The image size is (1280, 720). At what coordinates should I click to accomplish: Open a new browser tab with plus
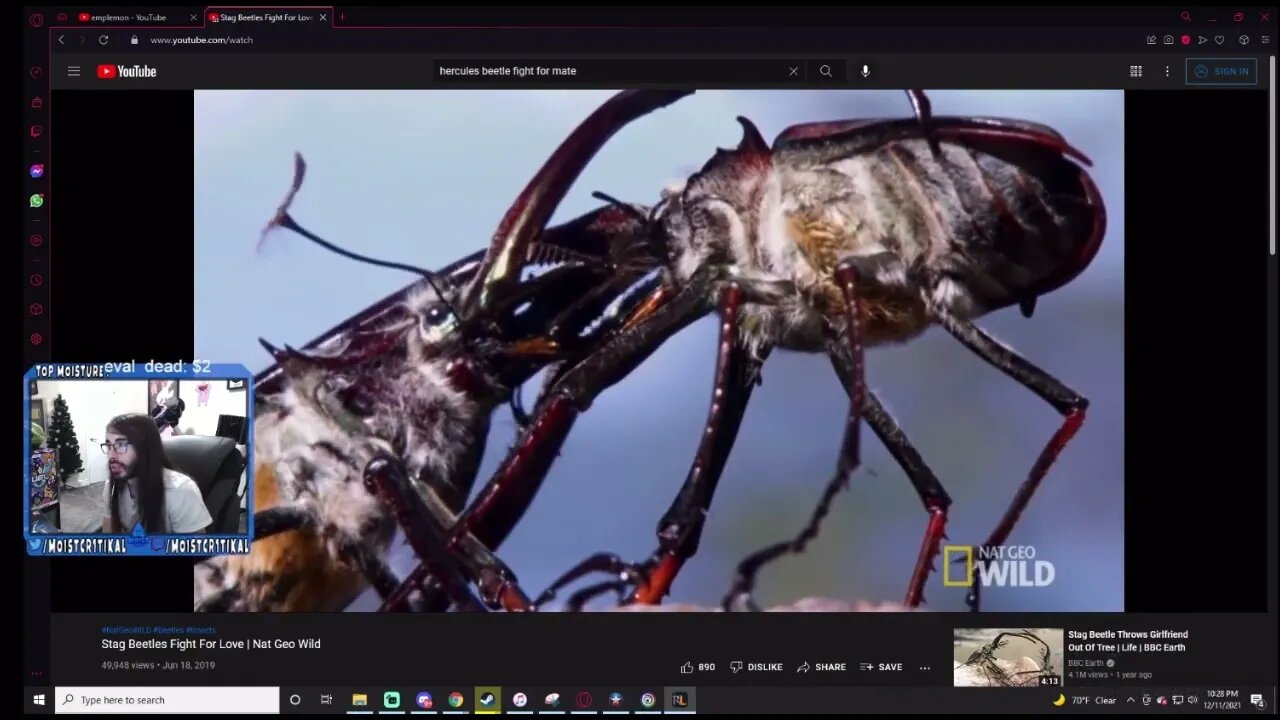point(342,17)
